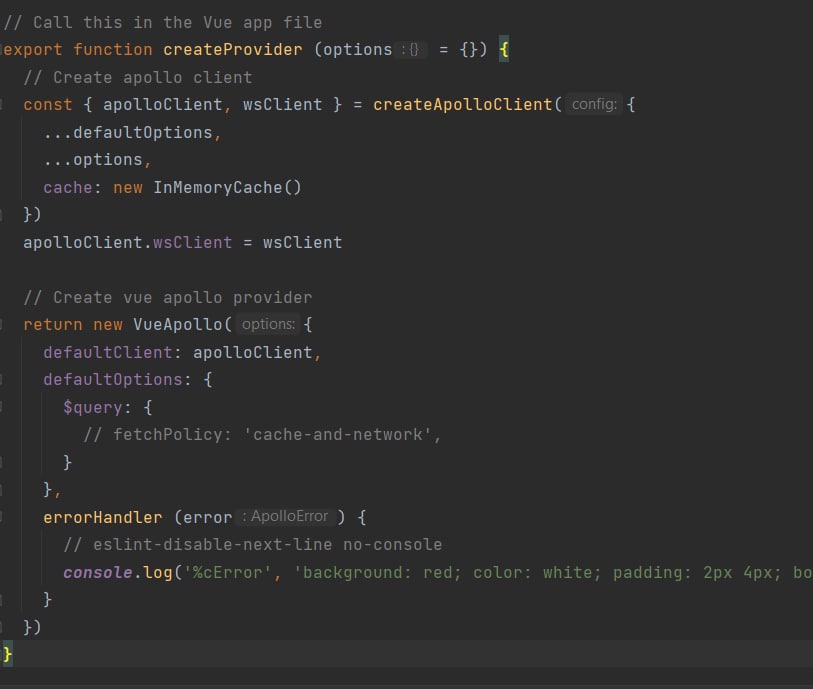The height and width of the screenshot is (689, 813).
Task: Click the commented-out "fetchPolicy: 'cache-and-network'" line
Action: coord(262,434)
